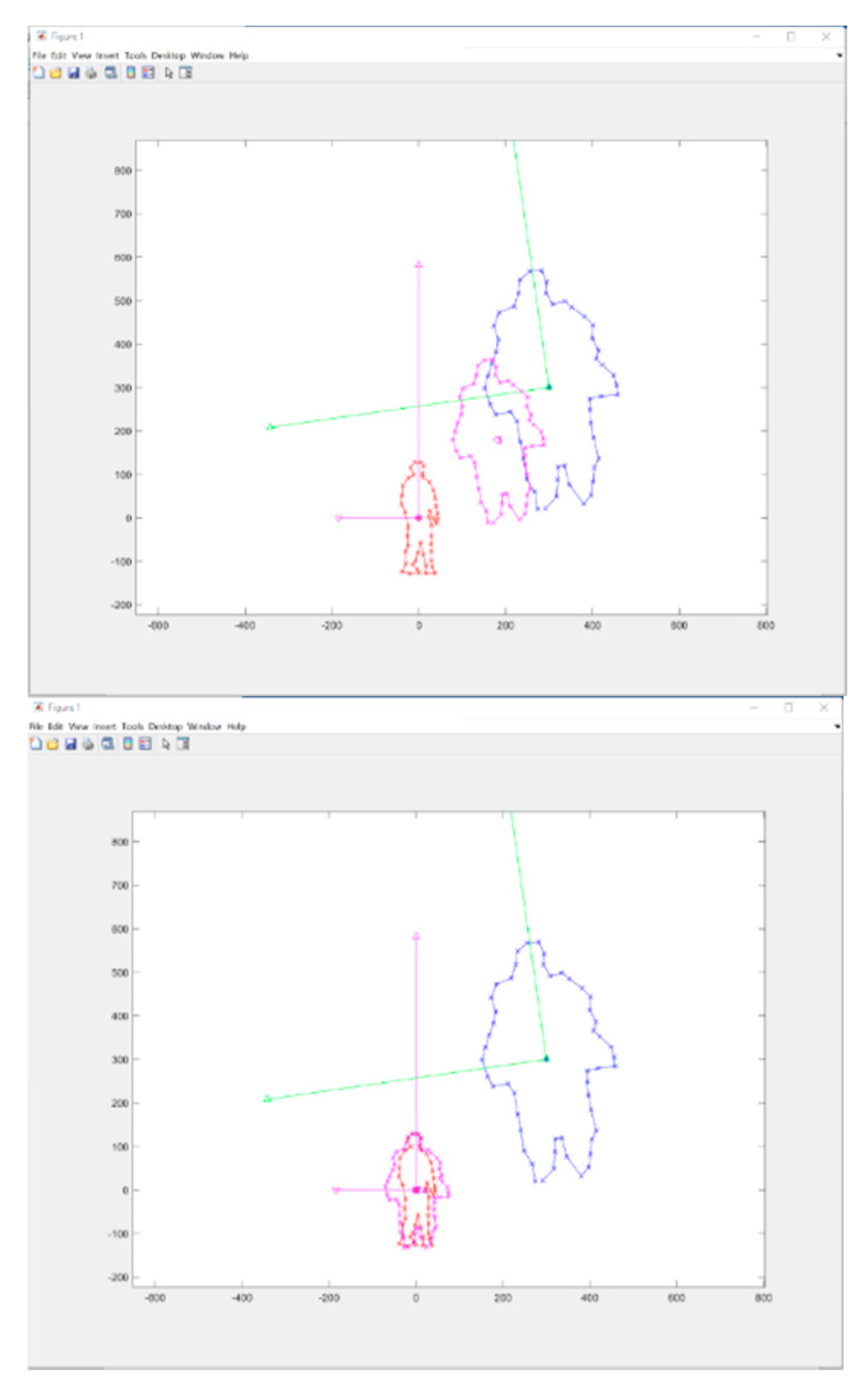This screenshot has width=868, height=1392.
Task: Click Open File icon in lower figure window
Action: tap(53, 744)
